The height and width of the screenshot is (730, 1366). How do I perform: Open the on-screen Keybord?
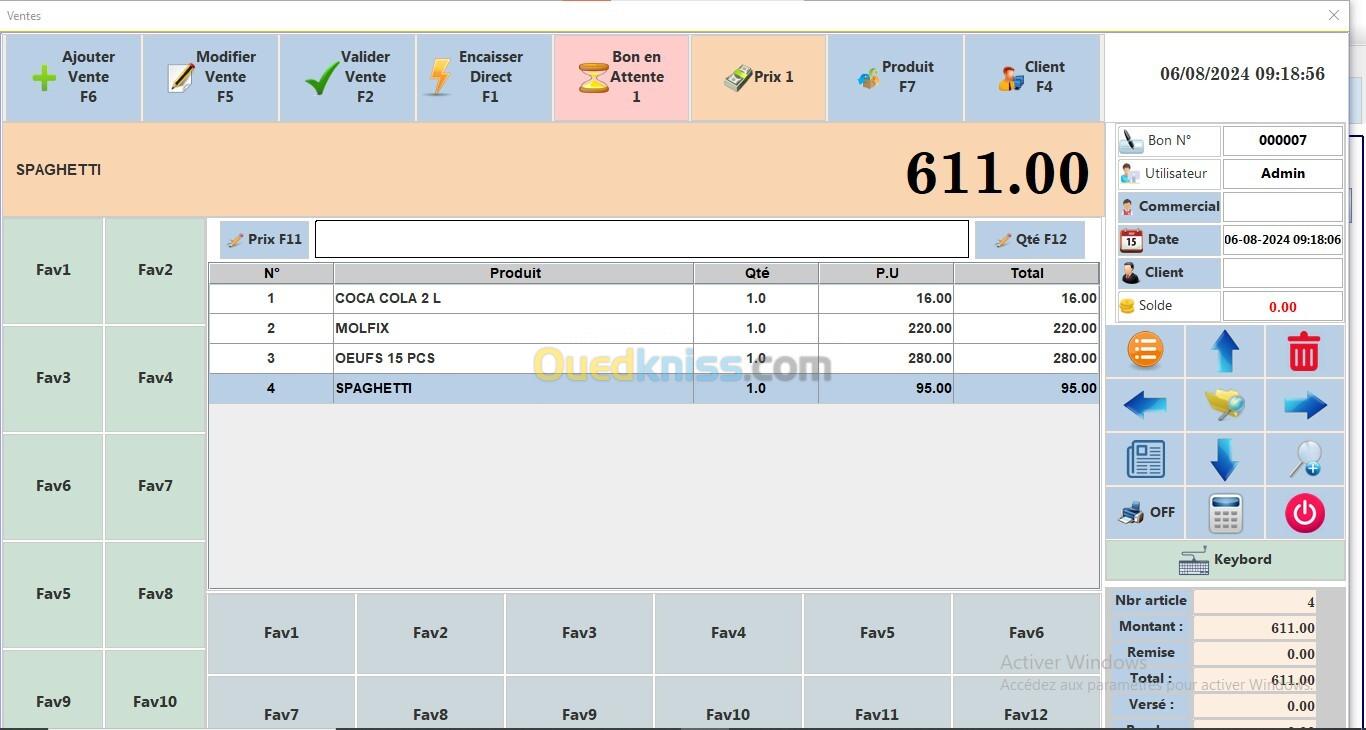1225,560
